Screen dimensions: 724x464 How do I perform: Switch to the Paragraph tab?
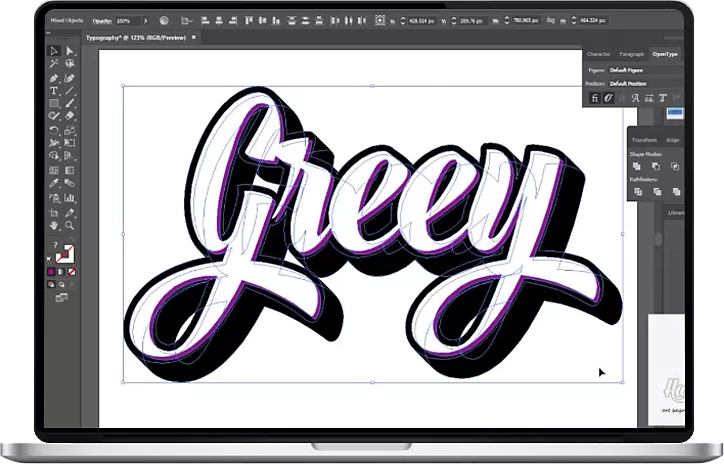pos(631,54)
